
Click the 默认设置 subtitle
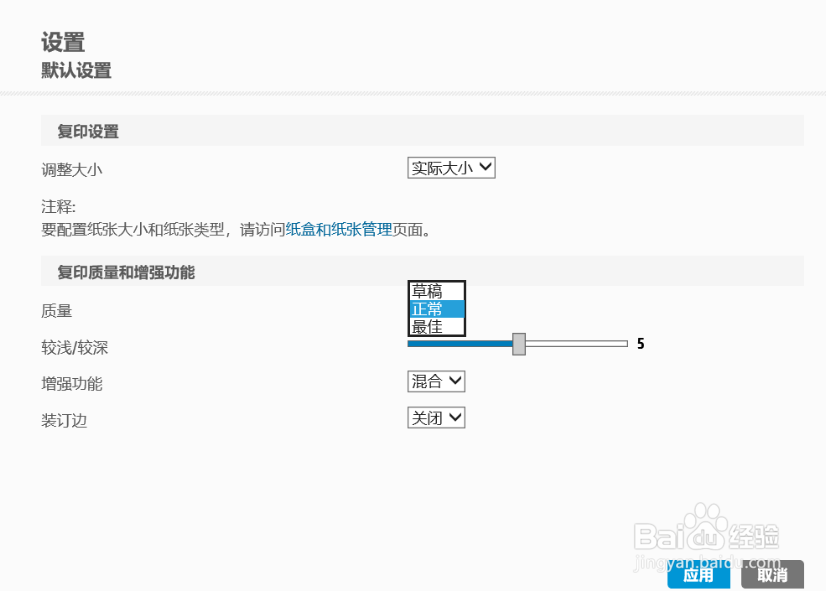(76, 70)
